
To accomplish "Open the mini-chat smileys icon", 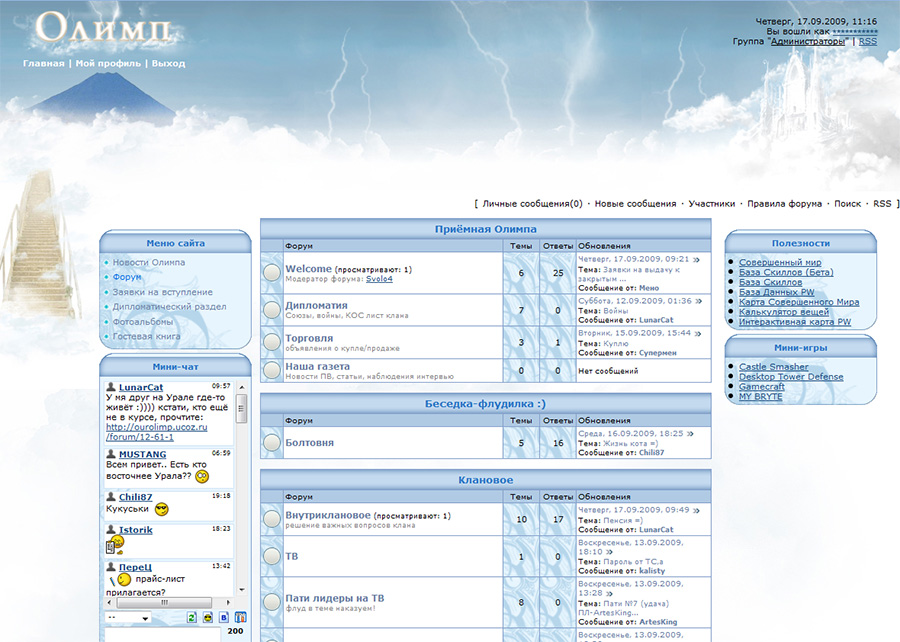I will click(x=208, y=617).
